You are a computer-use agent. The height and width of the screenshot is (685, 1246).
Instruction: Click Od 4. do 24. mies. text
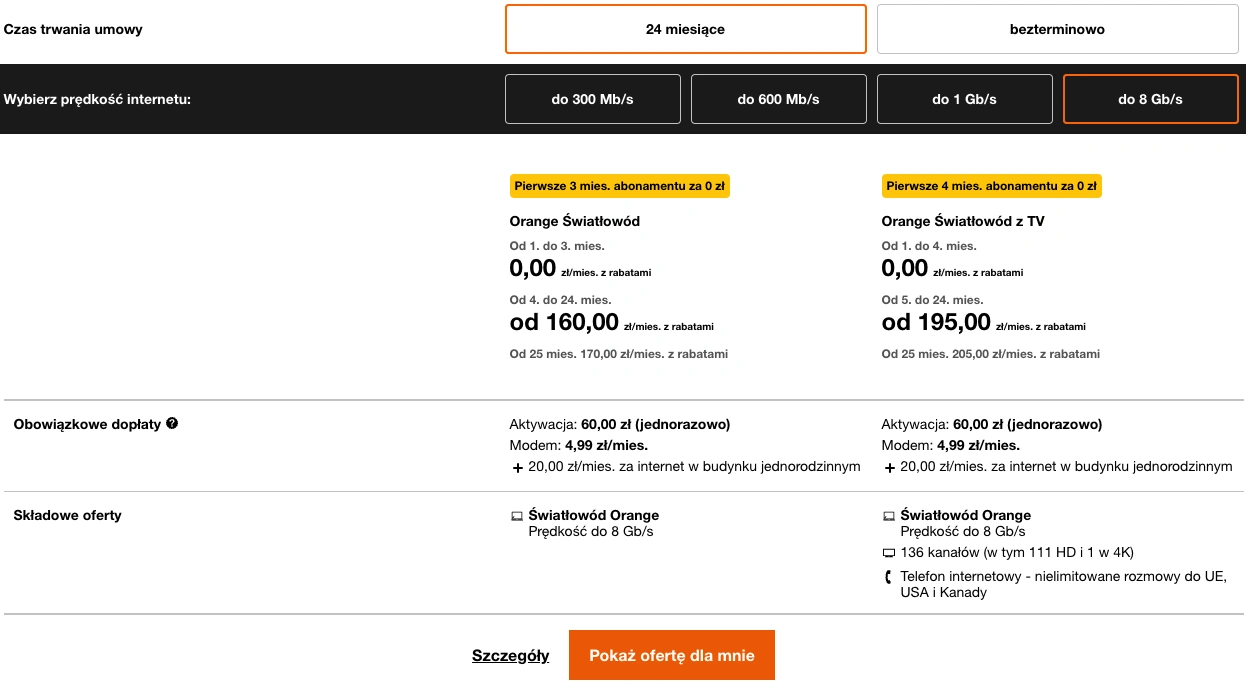tap(561, 300)
